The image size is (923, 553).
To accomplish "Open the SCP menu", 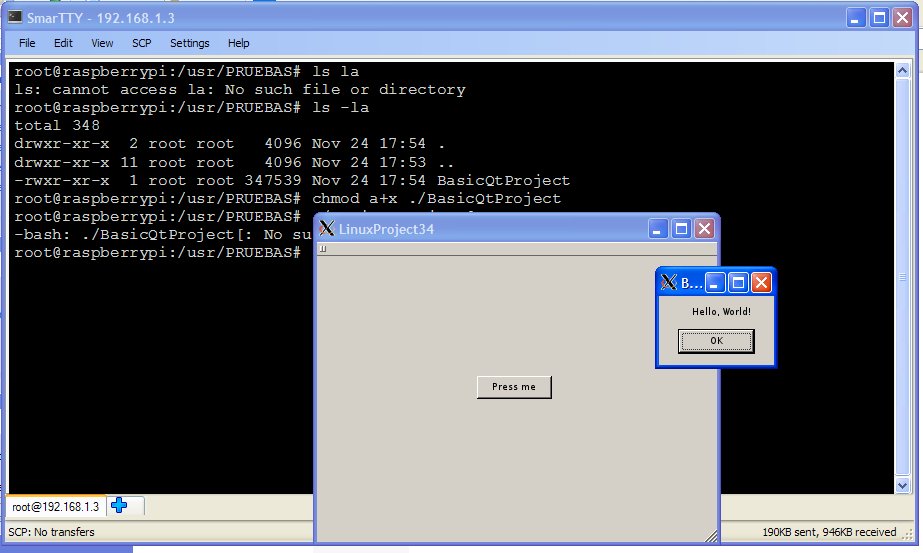I will 141,43.
